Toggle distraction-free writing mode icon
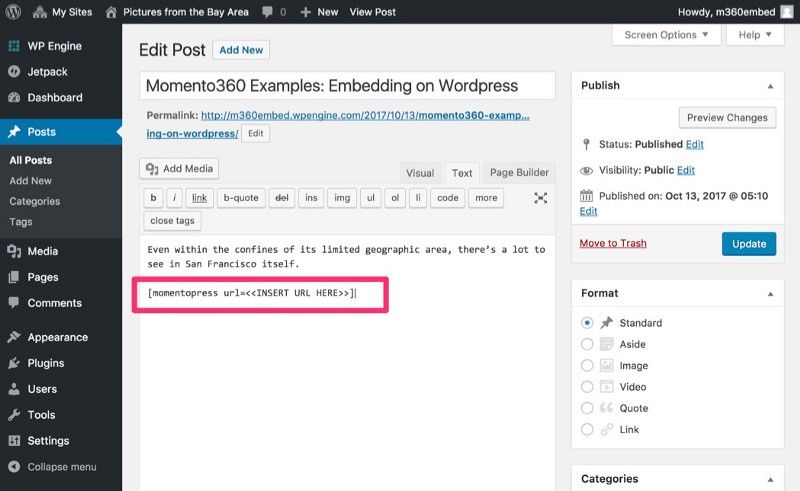800x491 pixels. (541, 198)
